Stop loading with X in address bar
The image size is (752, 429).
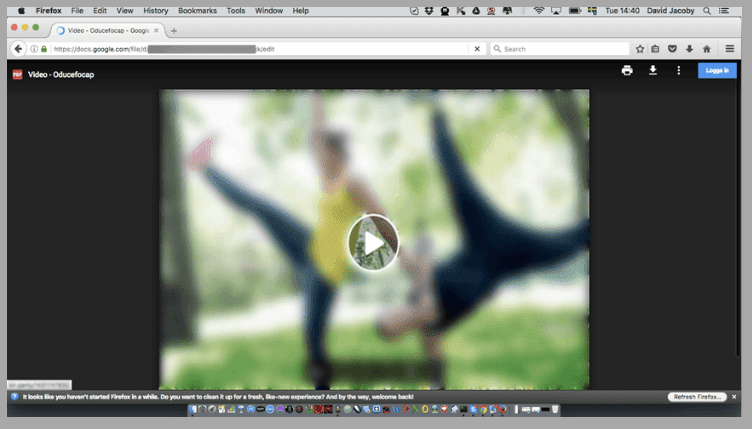coord(477,49)
